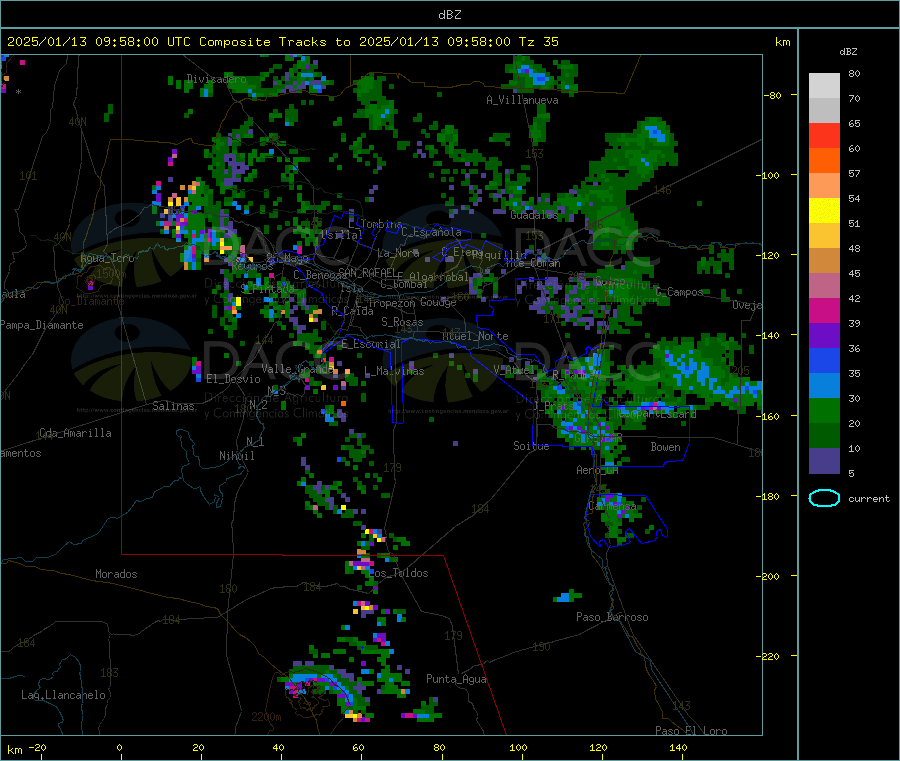Click the 'Paso_Barroso' place label
This screenshot has height=761, width=900.
[x=612, y=617]
